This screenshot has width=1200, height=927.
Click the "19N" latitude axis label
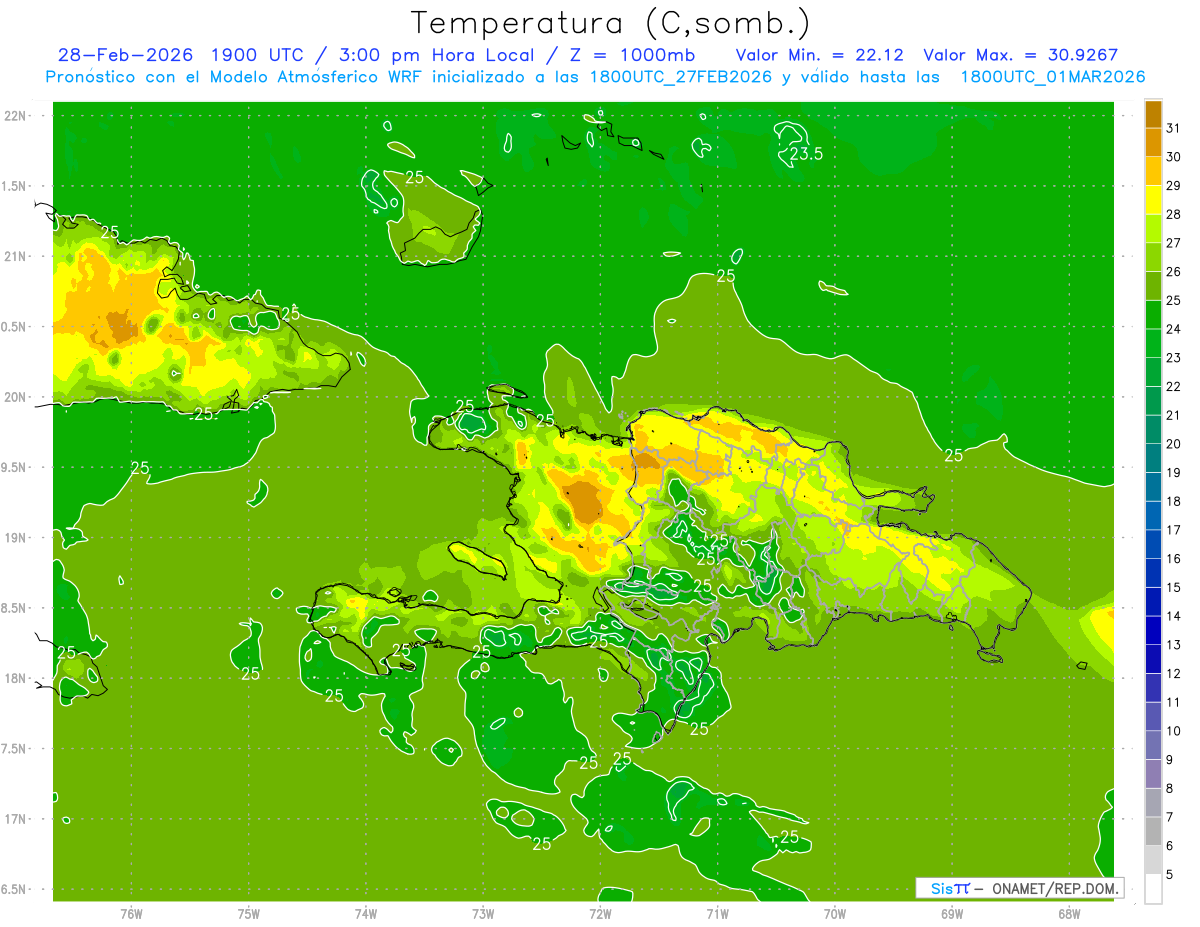coord(15,538)
